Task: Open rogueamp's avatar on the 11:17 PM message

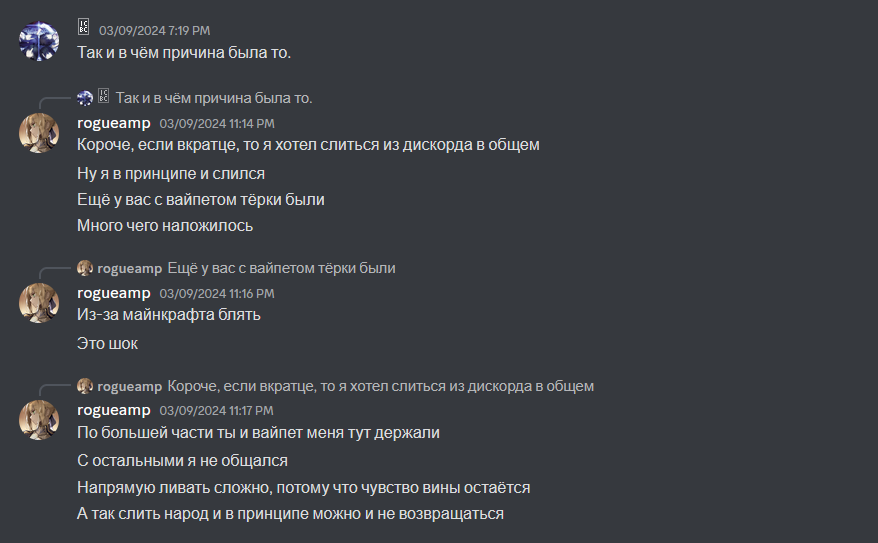Action: pos(39,421)
